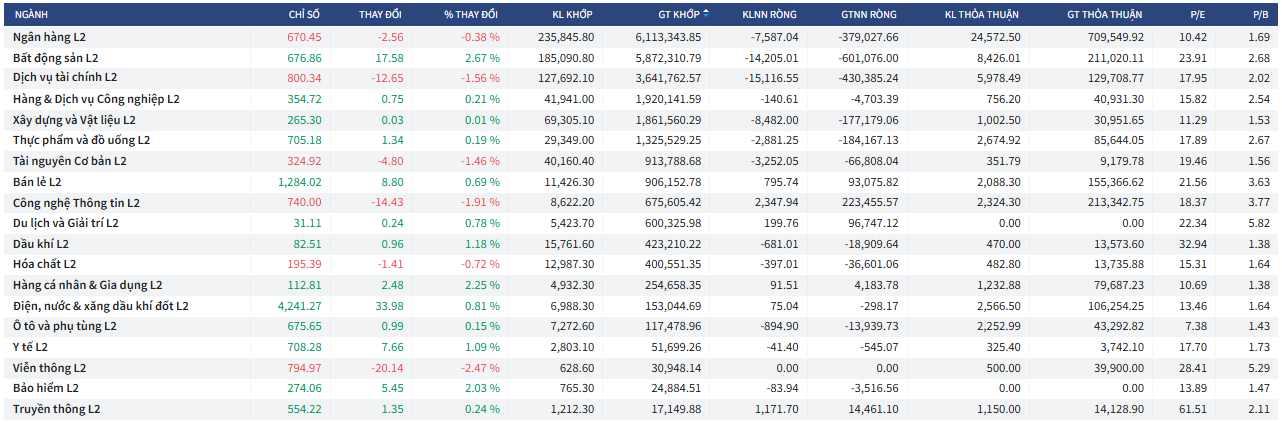Select Ô tô và phụ tùng L2
This screenshot has height=423, width=1282.
point(65,326)
